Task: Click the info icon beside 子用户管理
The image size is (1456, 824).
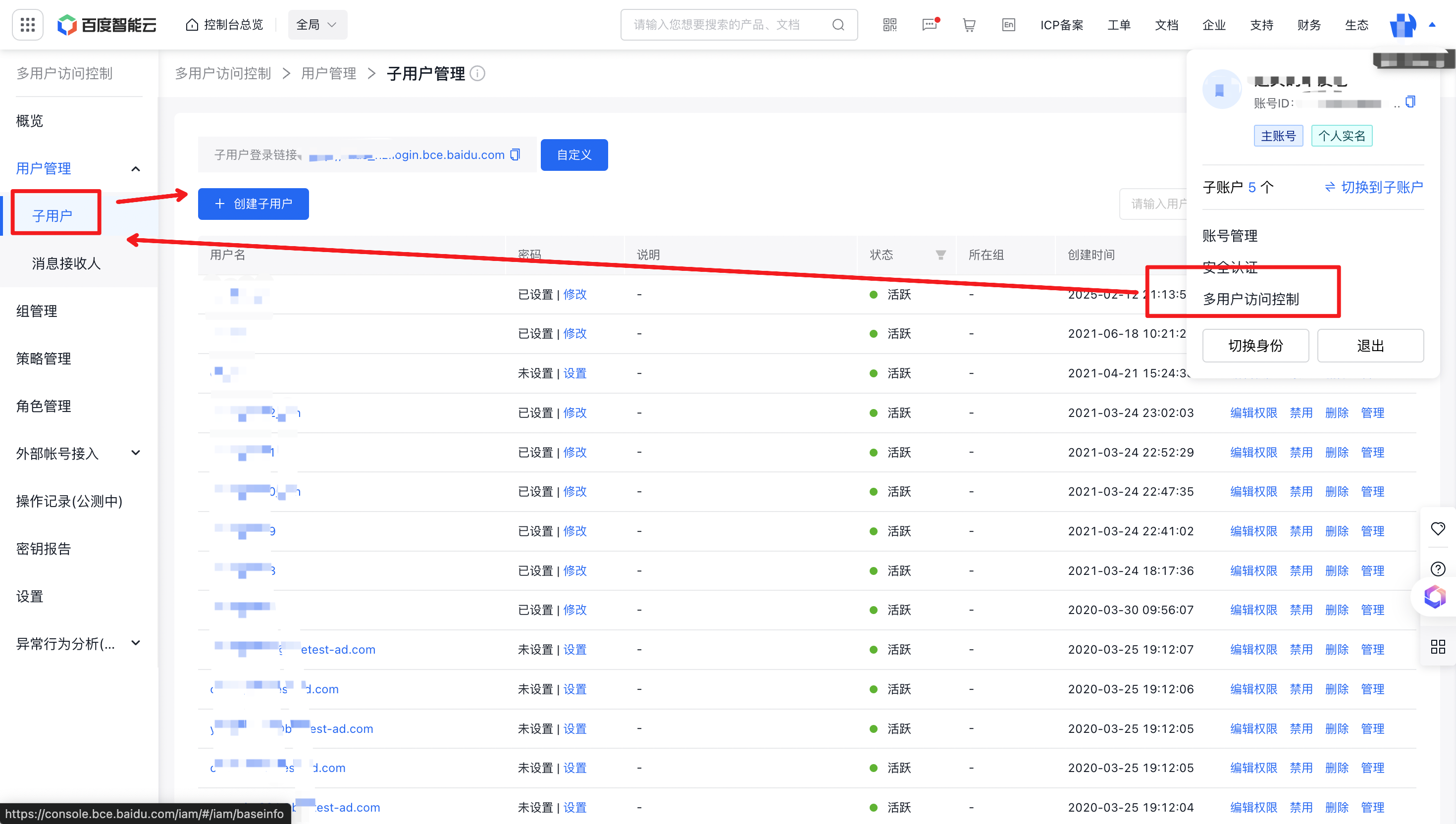Action: tap(477, 74)
